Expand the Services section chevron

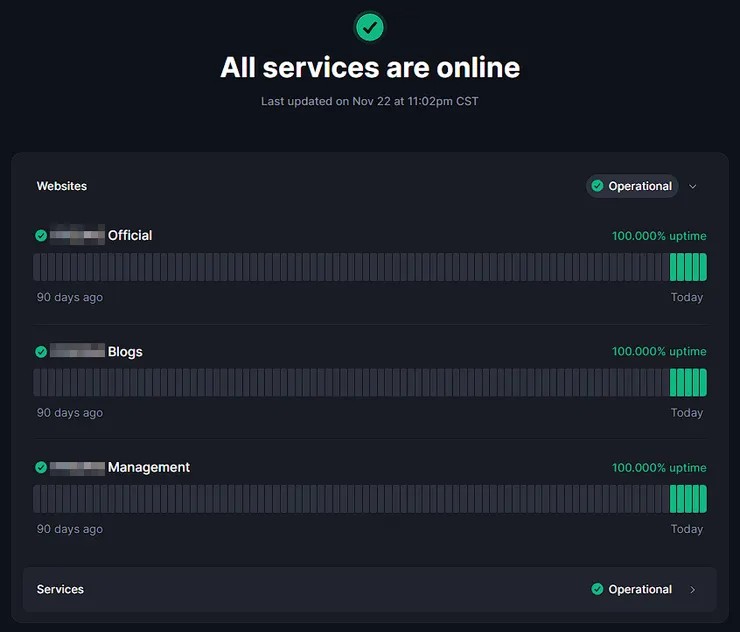pos(693,589)
